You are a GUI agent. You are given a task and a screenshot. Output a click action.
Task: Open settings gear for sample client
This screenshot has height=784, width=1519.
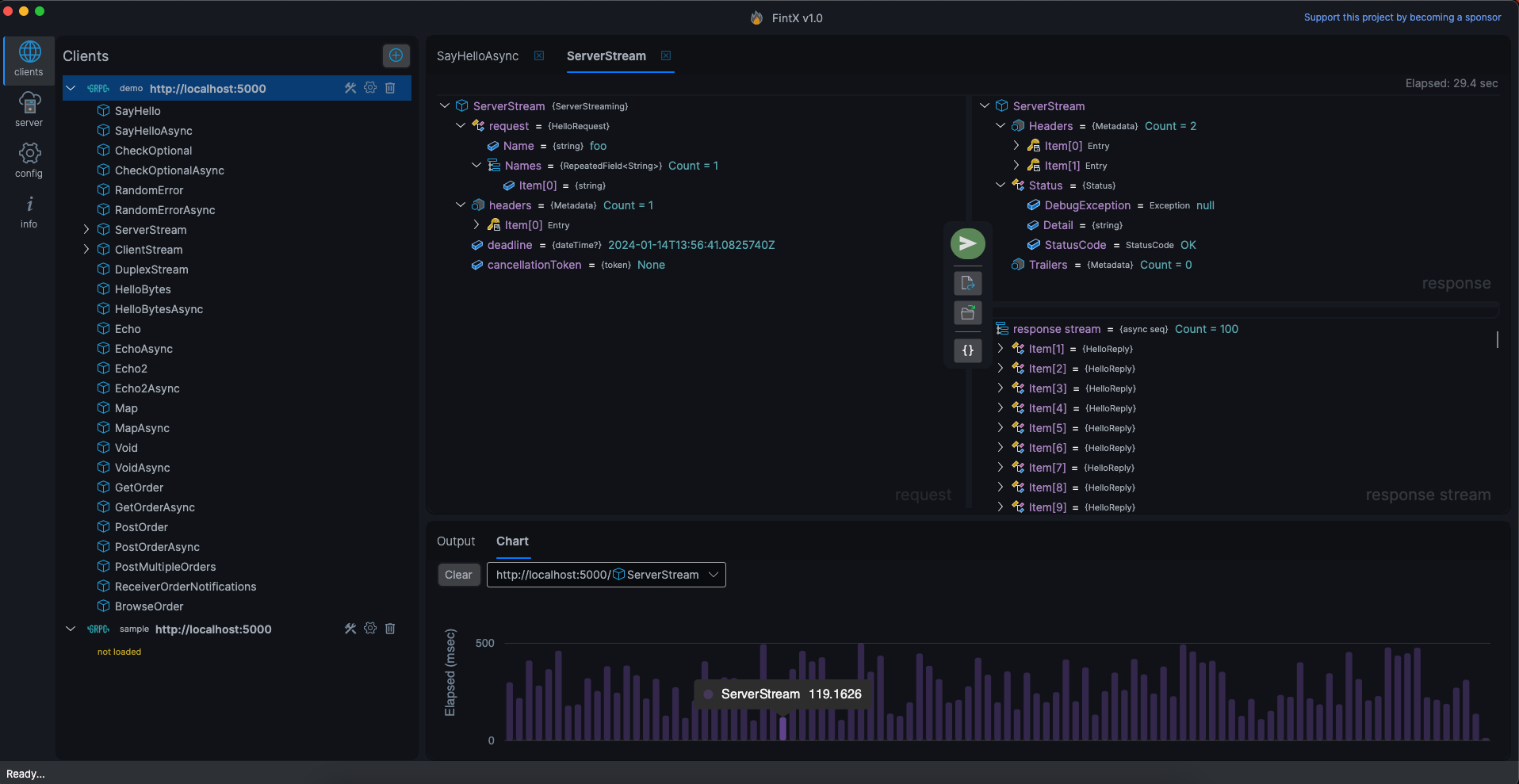[370, 629]
